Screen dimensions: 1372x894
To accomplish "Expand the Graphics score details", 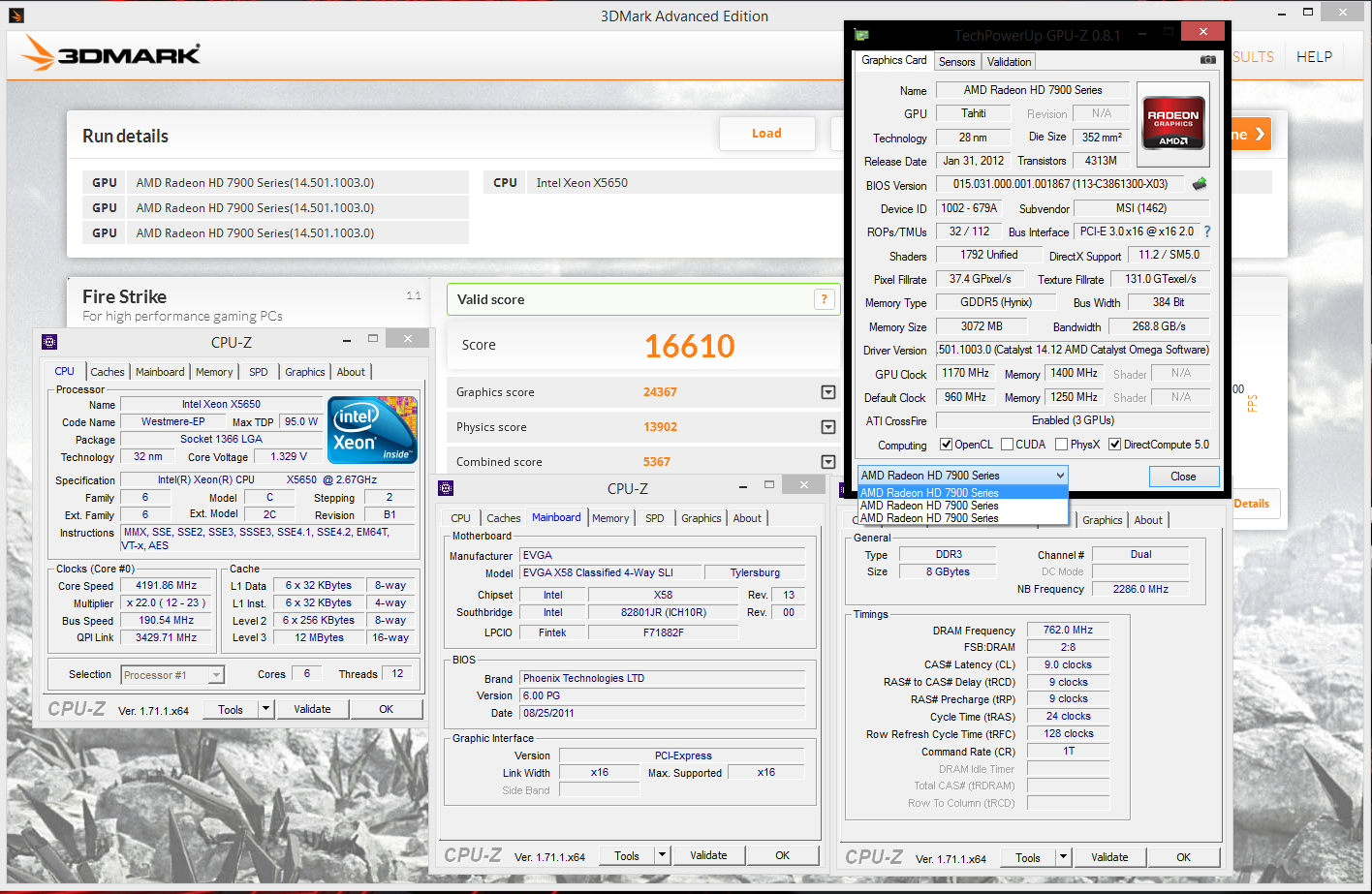I will point(828,392).
